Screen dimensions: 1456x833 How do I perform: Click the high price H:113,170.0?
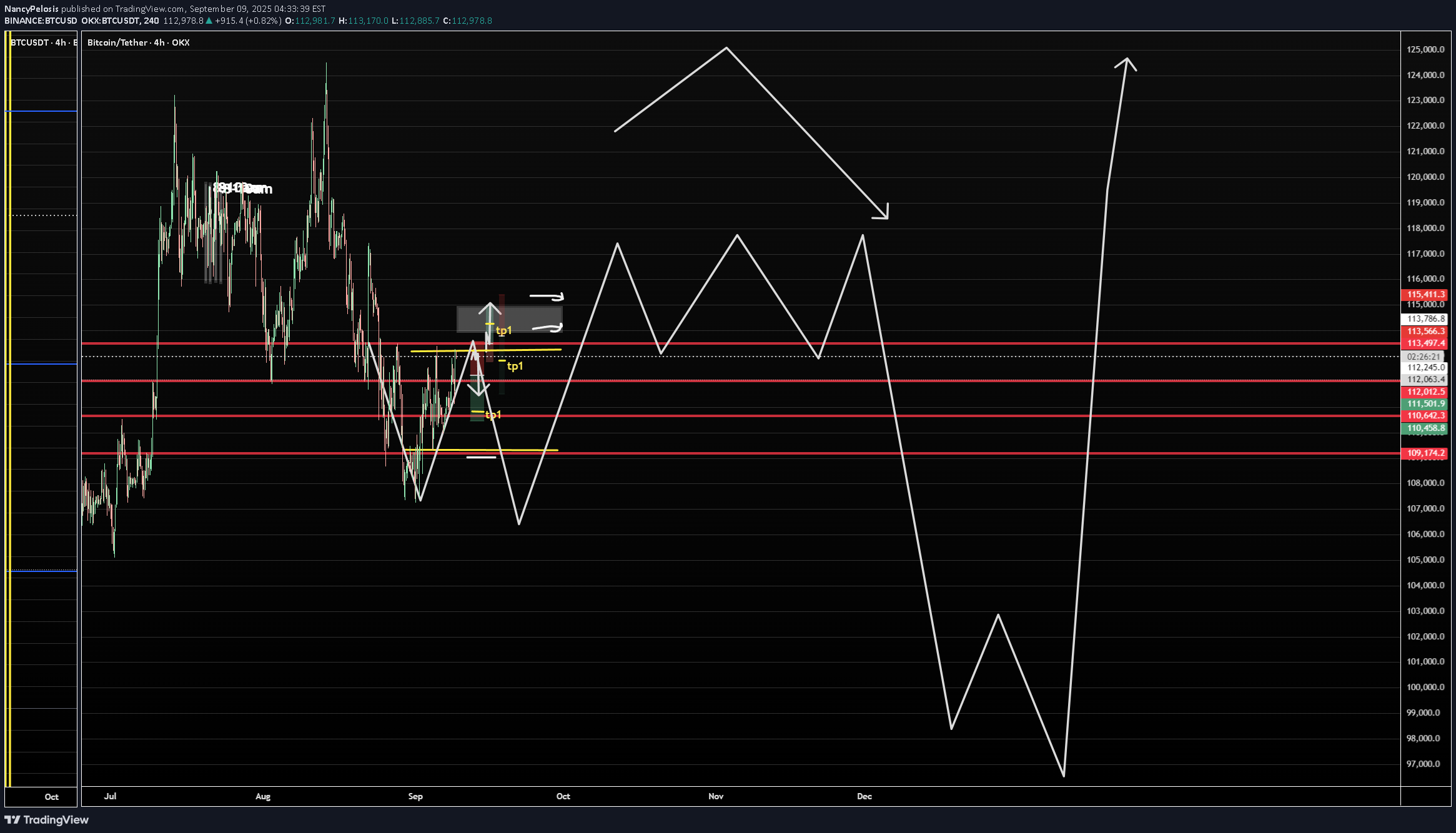click(364, 21)
